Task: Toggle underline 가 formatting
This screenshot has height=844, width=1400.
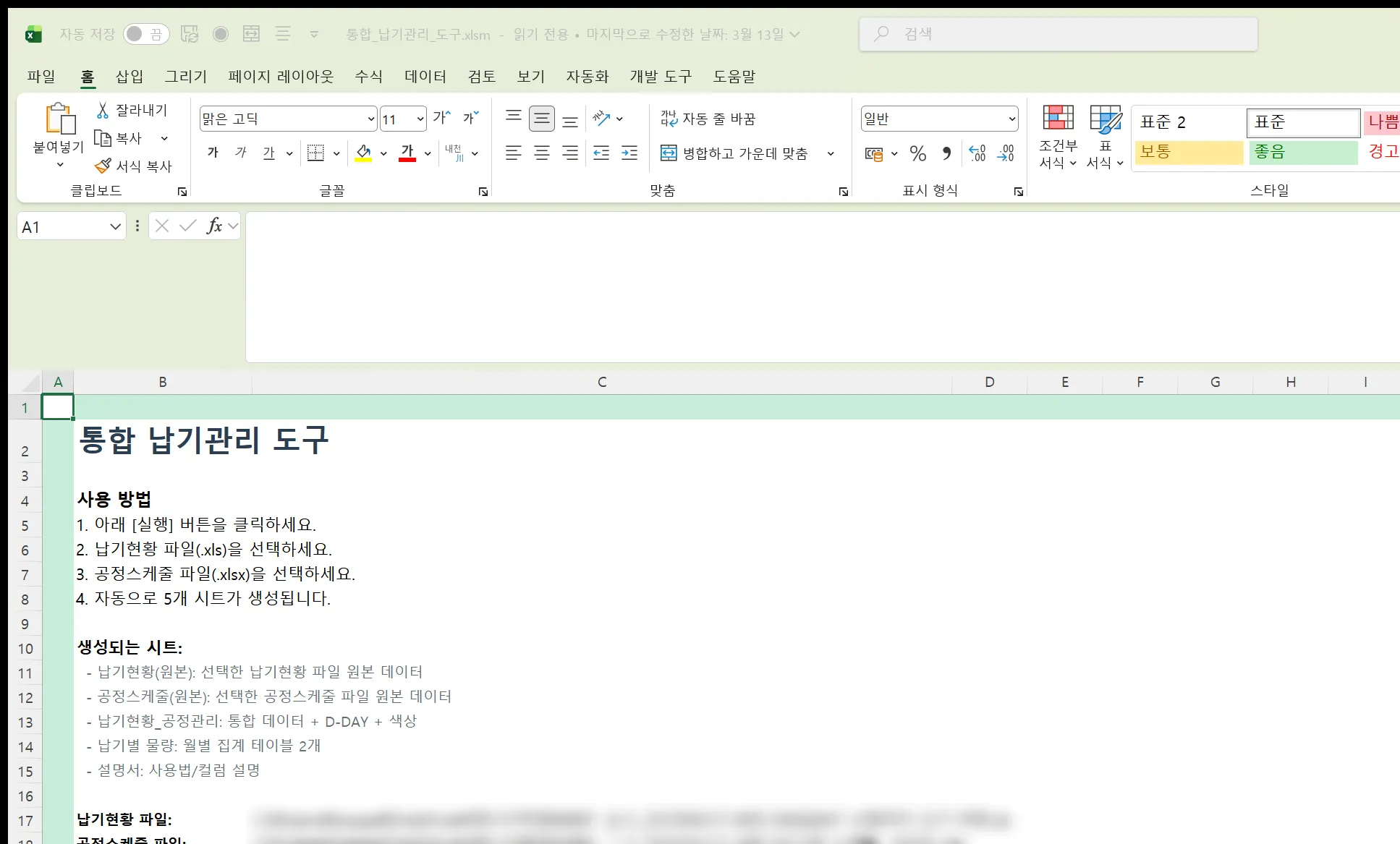Action: pos(269,153)
